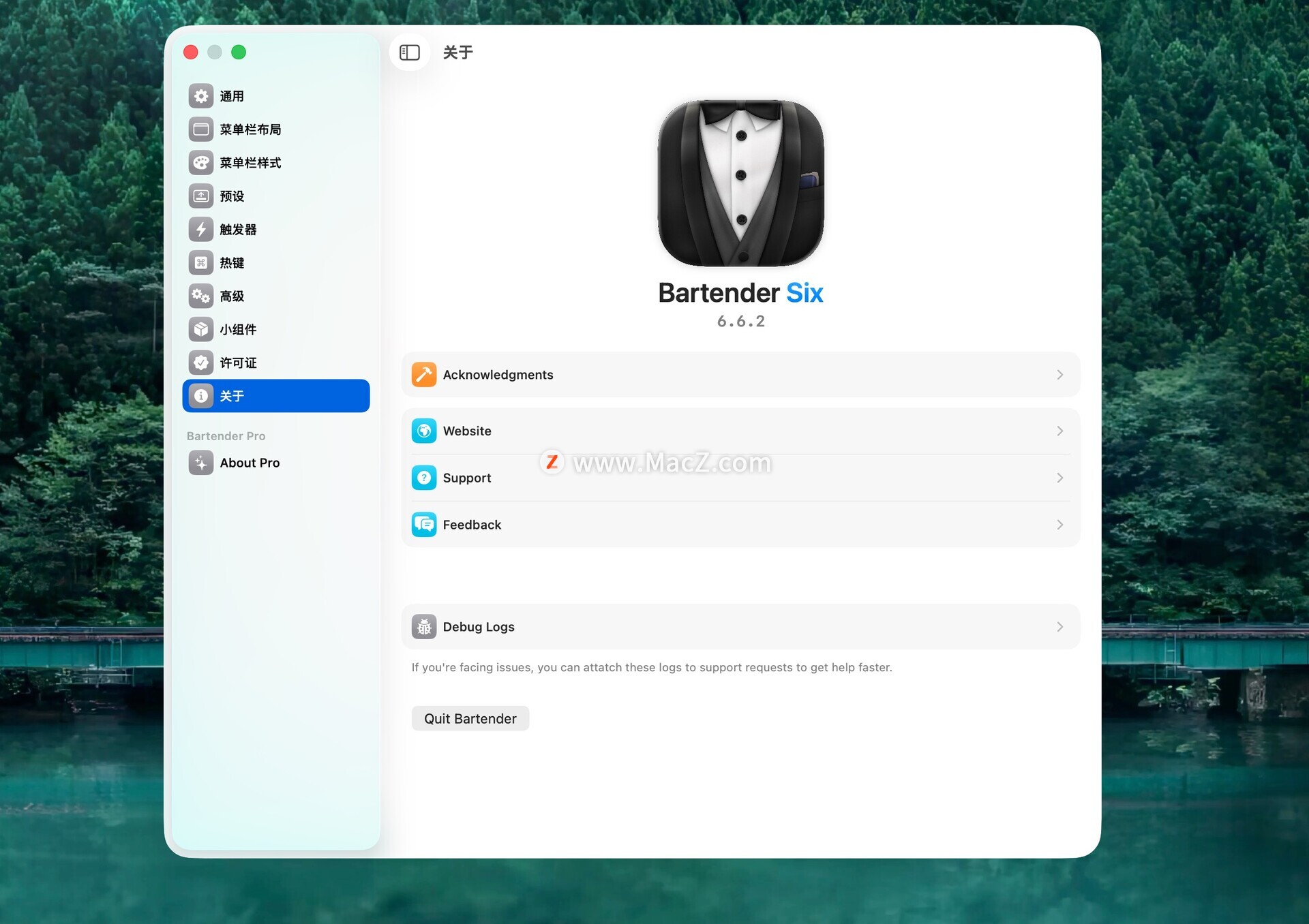The image size is (1309, 924).
Task: Click the triggers lightning bolt icon
Action: coord(200,230)
